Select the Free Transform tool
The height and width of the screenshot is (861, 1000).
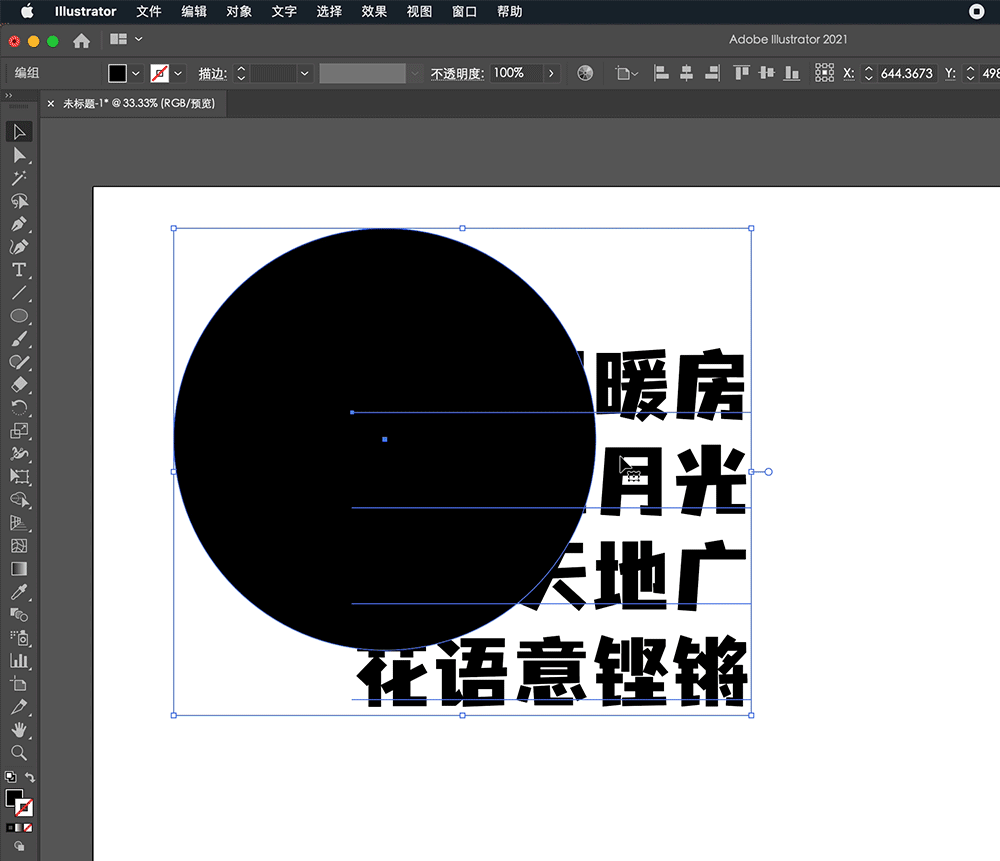(19, 476)
